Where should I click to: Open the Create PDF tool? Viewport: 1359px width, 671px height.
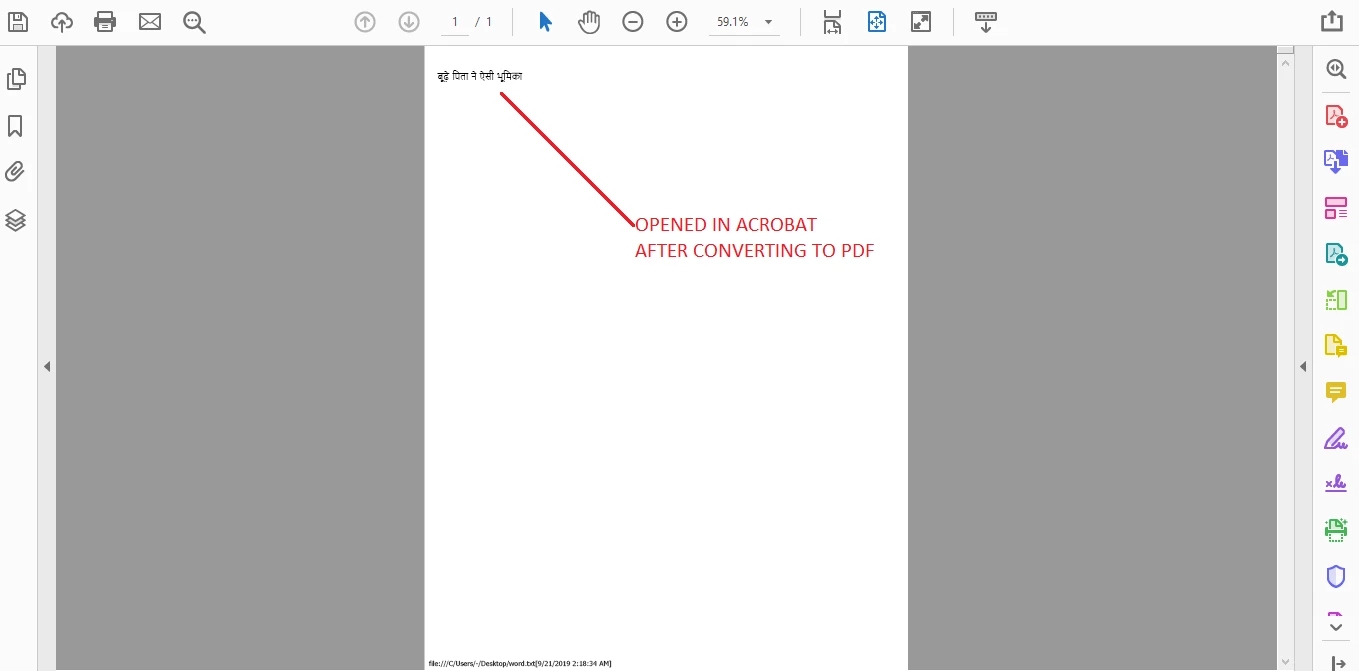click(1336, 115)
